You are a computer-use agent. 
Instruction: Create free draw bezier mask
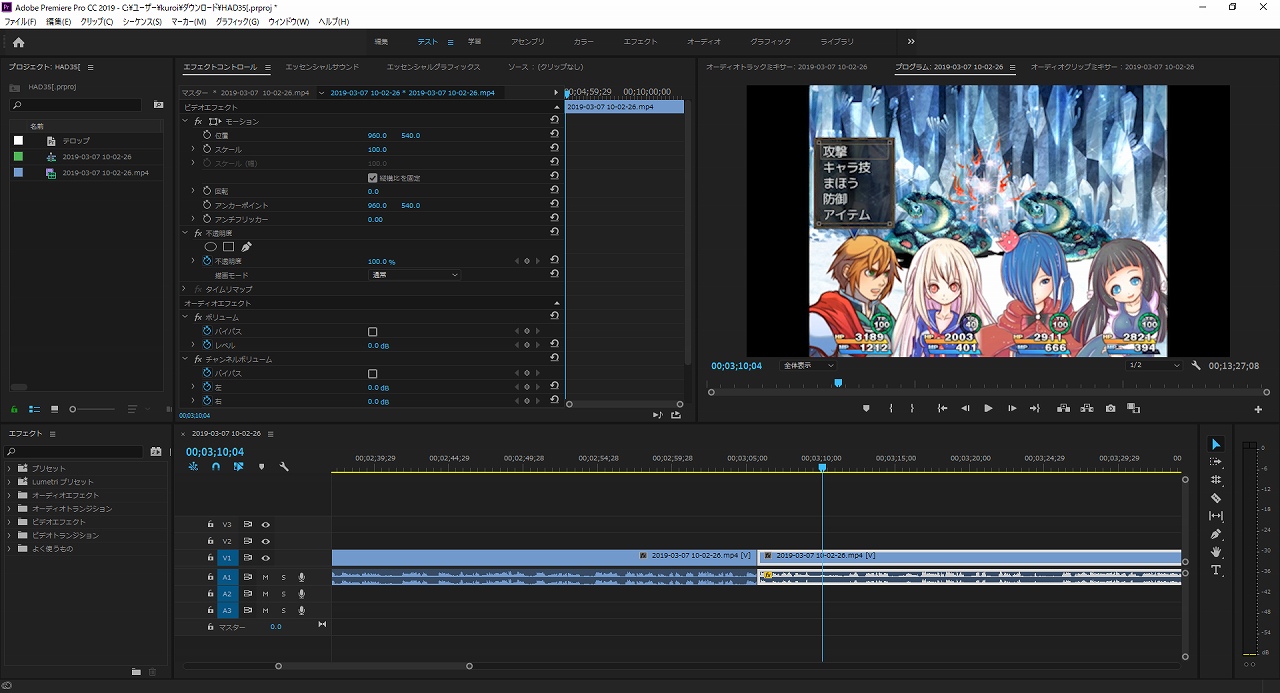click(x=246, y=246)
